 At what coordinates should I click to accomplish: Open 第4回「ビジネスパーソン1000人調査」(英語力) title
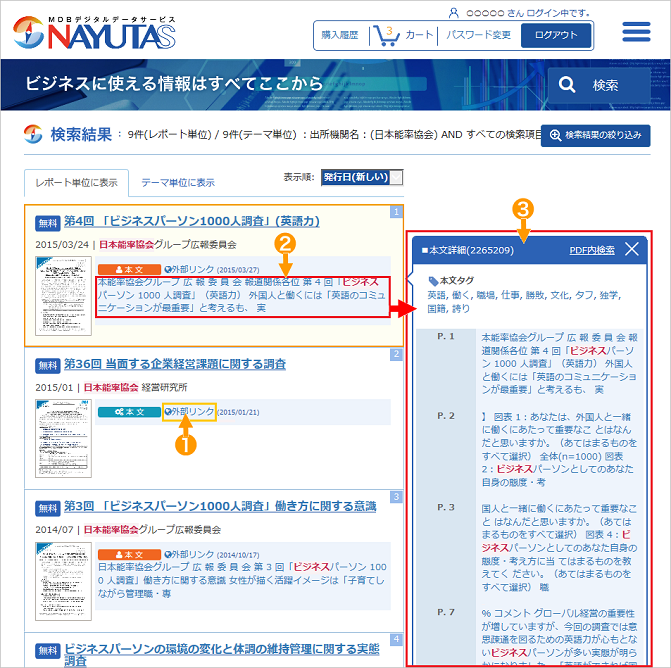[x=192, y=221]
